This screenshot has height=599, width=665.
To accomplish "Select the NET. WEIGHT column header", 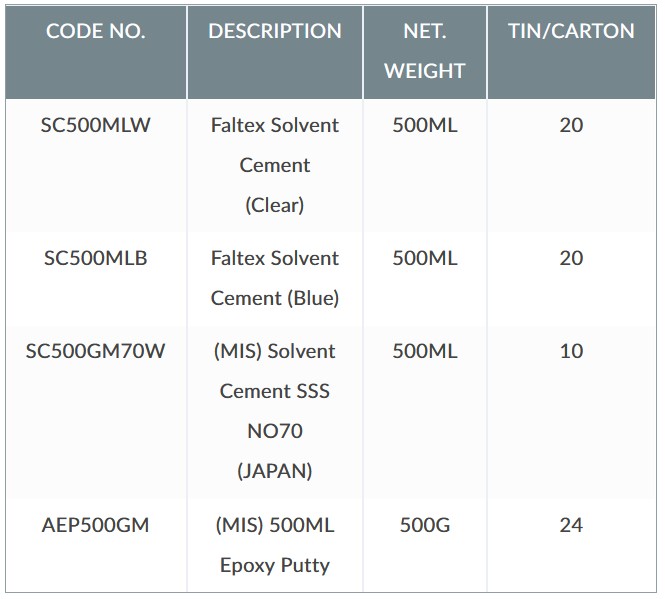I will (425, 51).
